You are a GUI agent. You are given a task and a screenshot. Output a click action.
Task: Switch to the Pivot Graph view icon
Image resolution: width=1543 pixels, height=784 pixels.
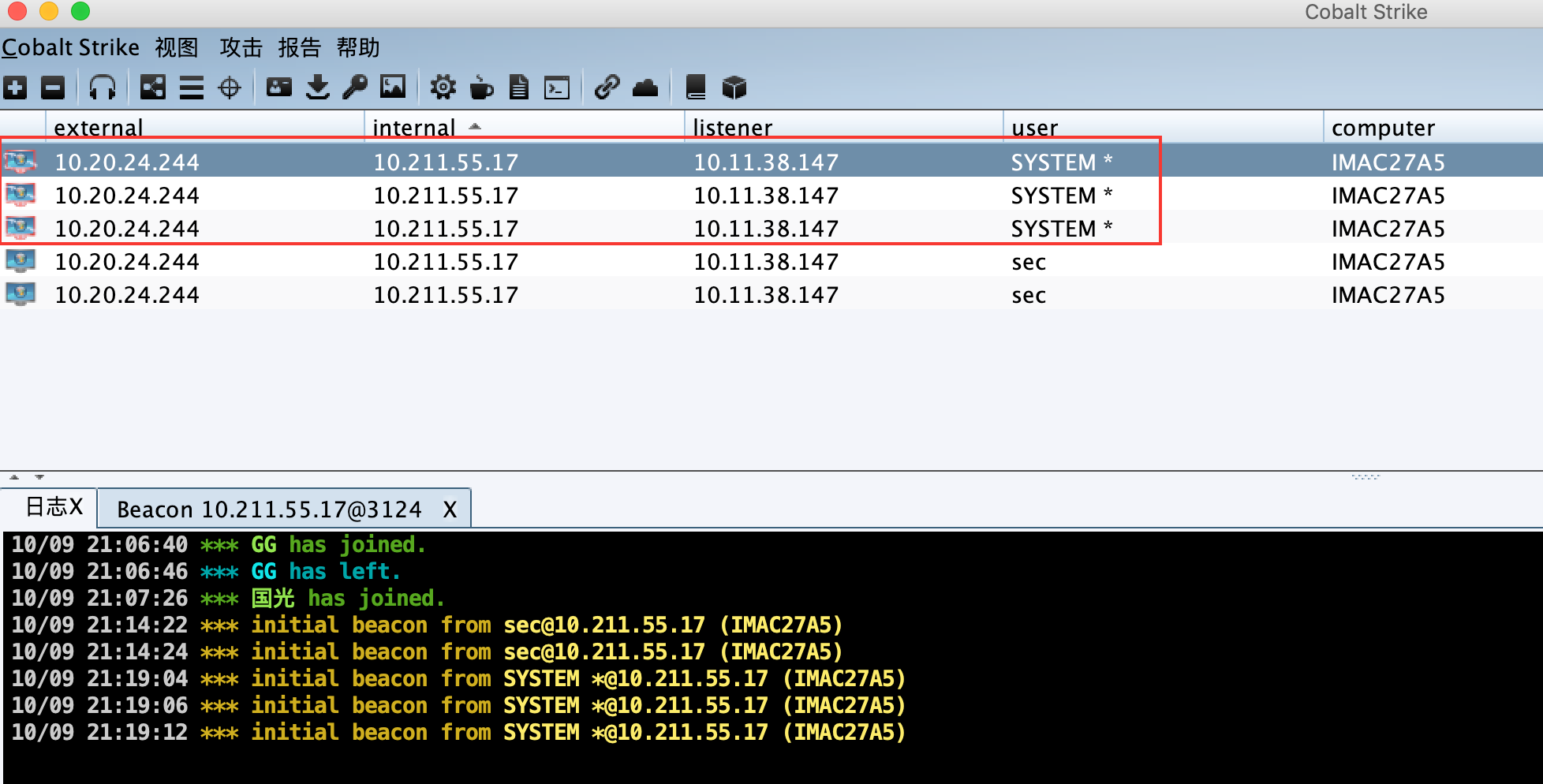153,88
